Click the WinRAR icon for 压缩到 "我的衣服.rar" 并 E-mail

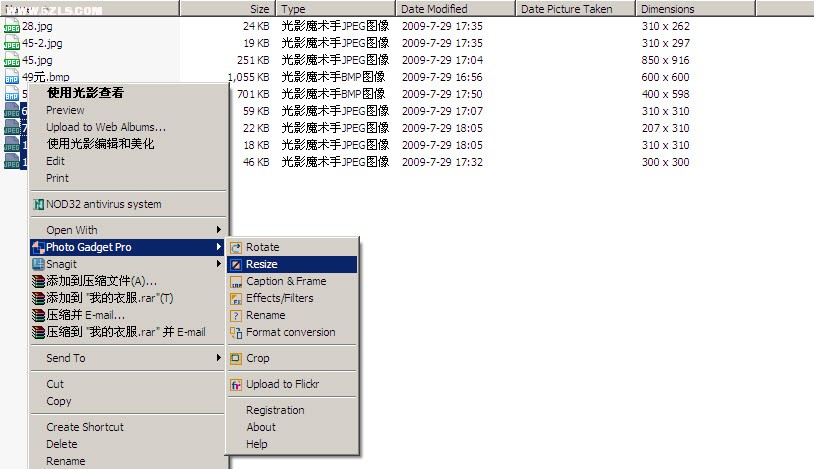click(38, 332)
